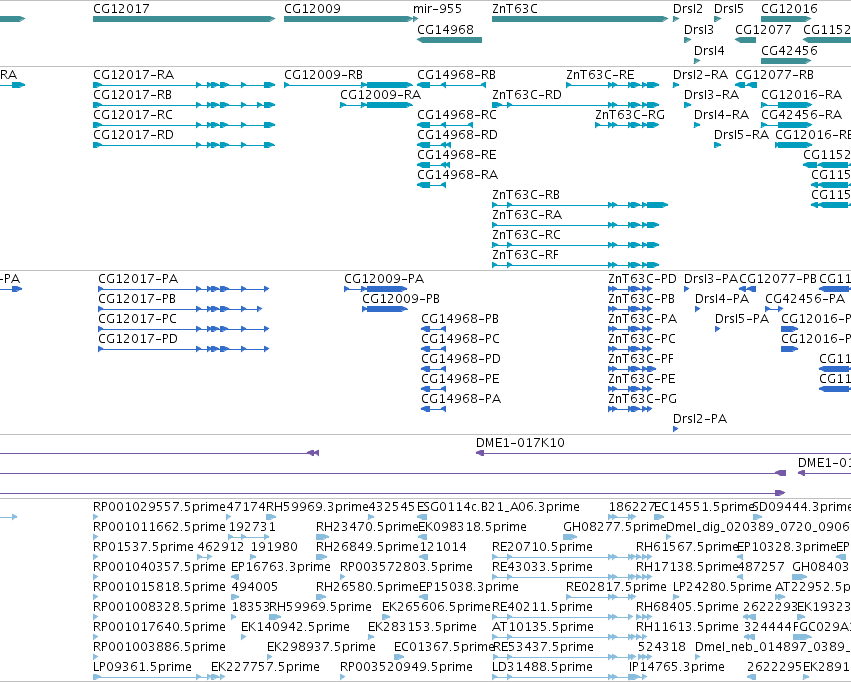The image size is (851, 682).
Task: Open the Drsl4 gene label
Action: click(709, 51)
